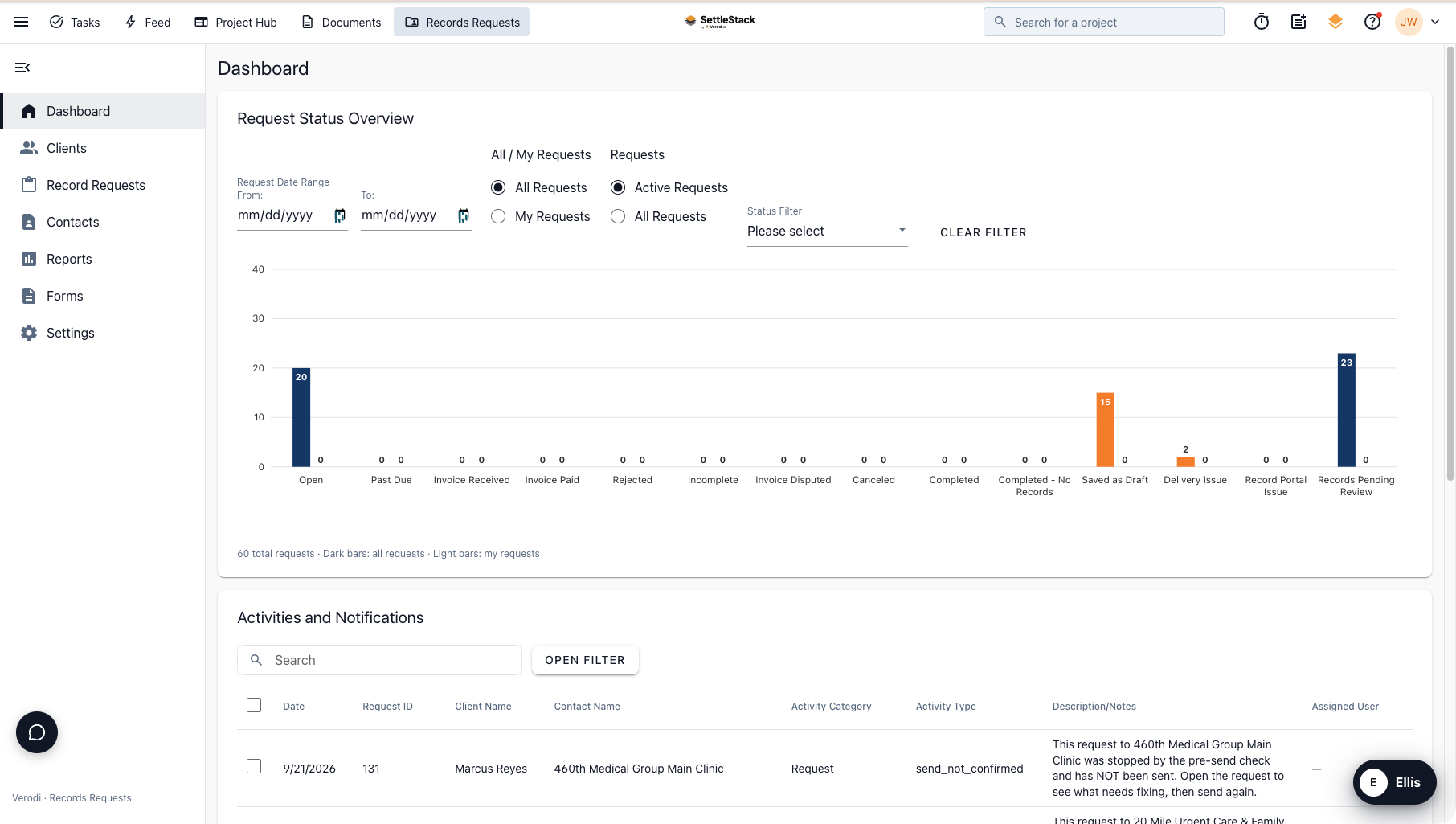Open Settings in the sidebar
Image resolution: width=1456 pixels, height=824 pixels.
[103, 333]
